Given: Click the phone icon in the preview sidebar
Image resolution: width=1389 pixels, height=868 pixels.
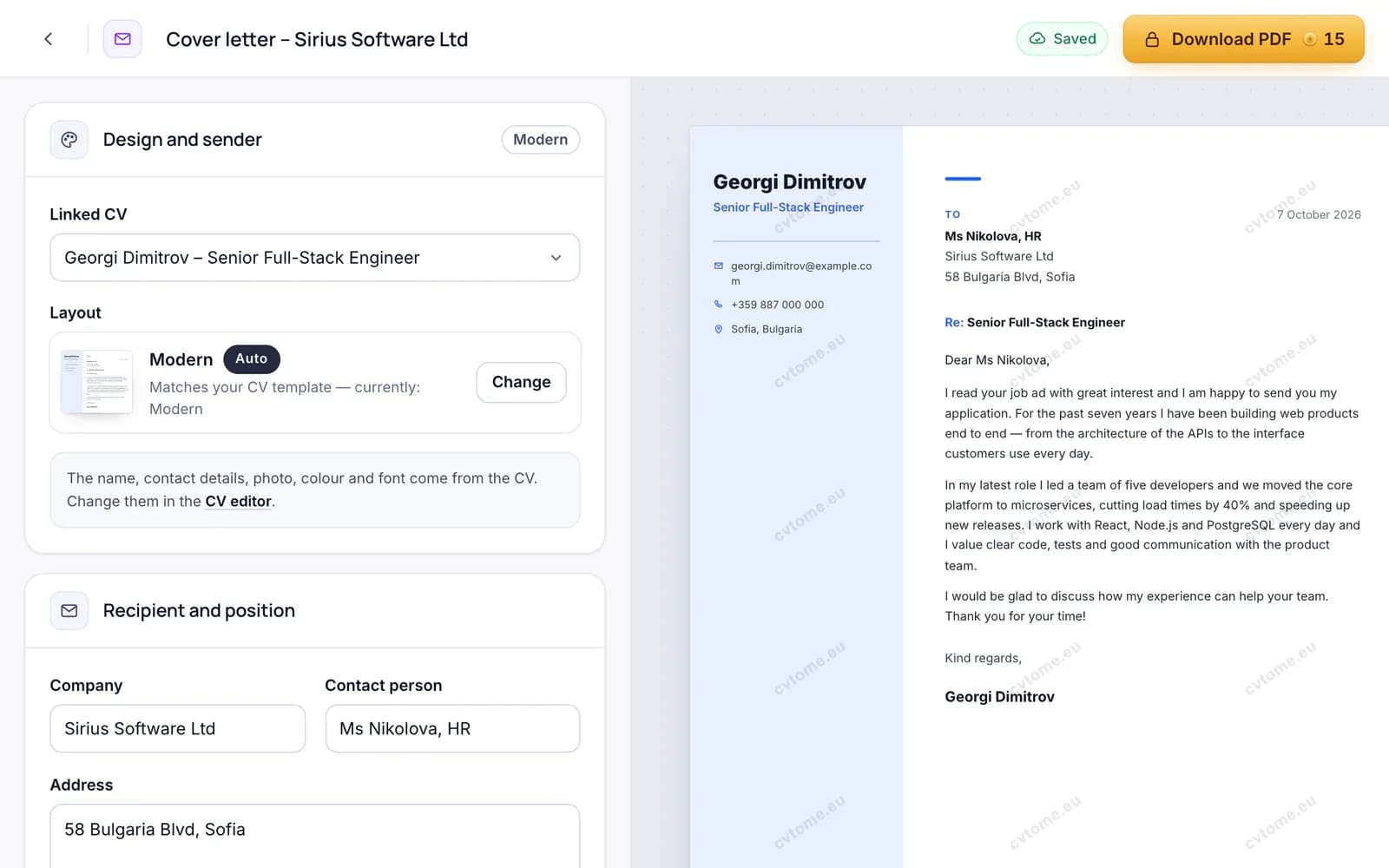Looking at the screenshot, I should [719, 305].
